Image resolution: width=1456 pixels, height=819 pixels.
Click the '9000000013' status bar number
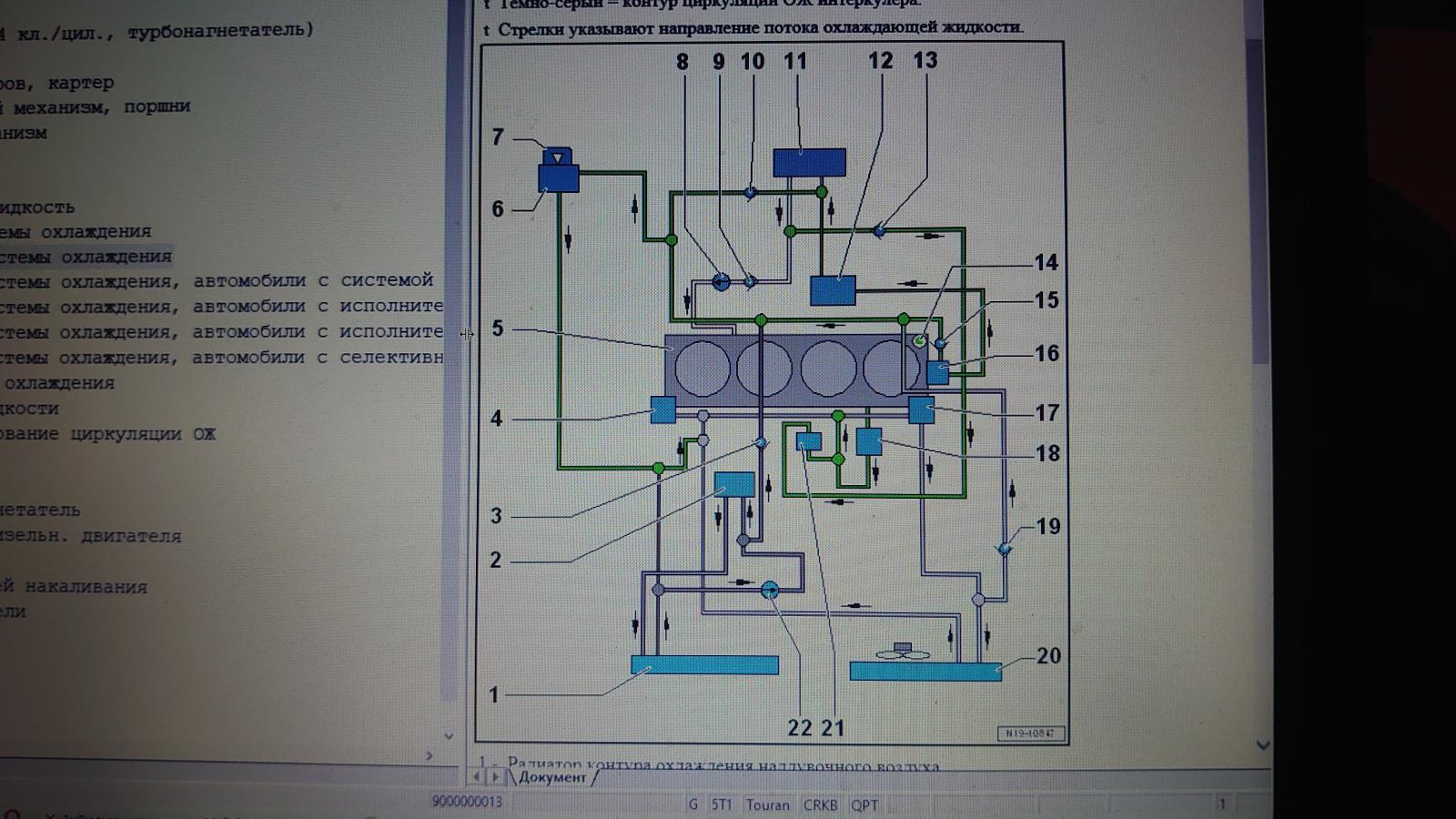(467, 802)
